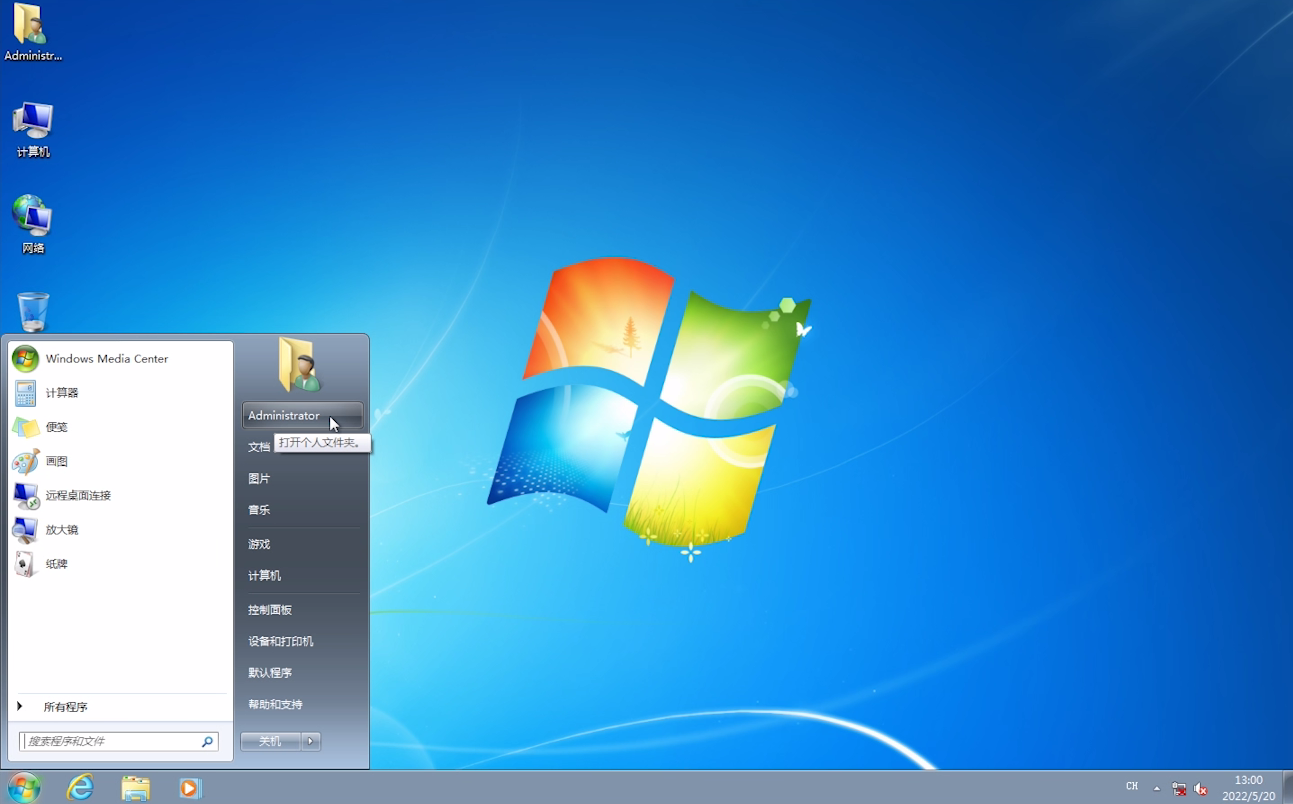
Task: Open 远程桌面连接 in Start menu
Action: pos(120,496)
